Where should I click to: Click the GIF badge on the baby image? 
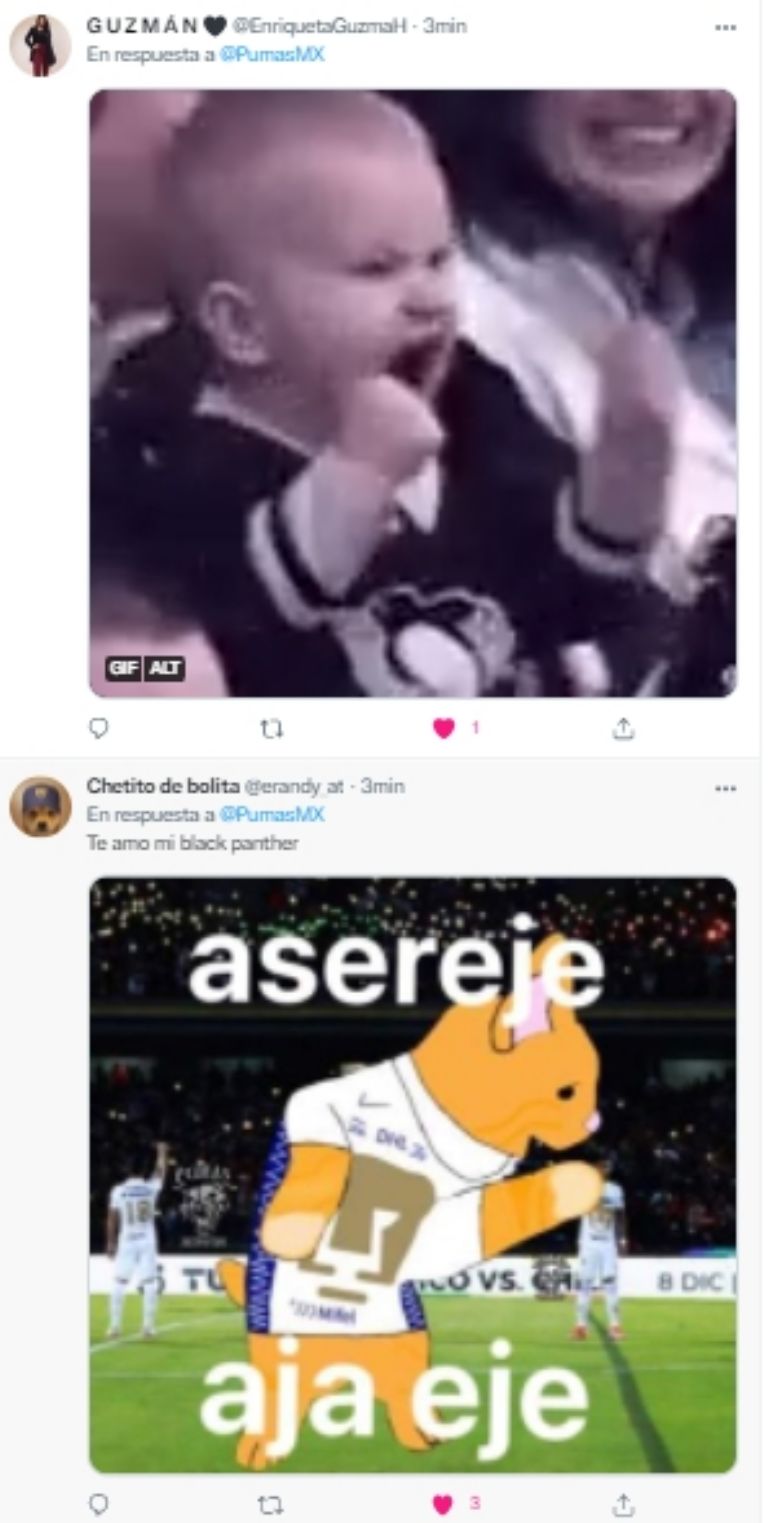124,669
